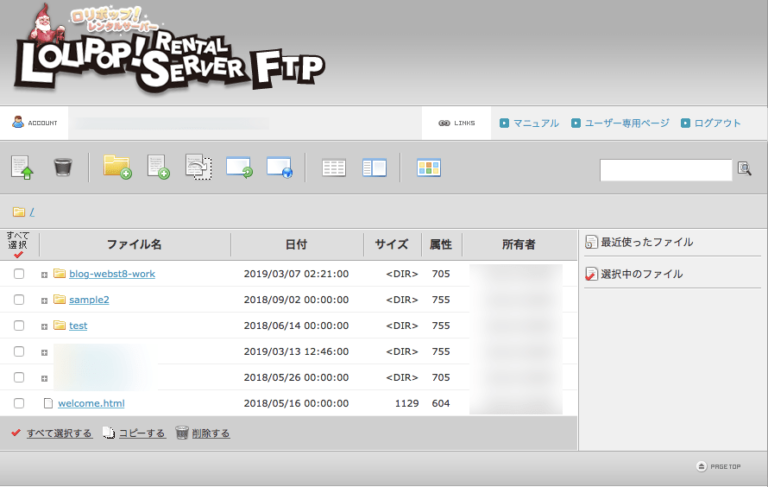Image resolution: width=768 pixels, height=487 pixels.
Task: Click the test folder icon
Action: point(59,325)
